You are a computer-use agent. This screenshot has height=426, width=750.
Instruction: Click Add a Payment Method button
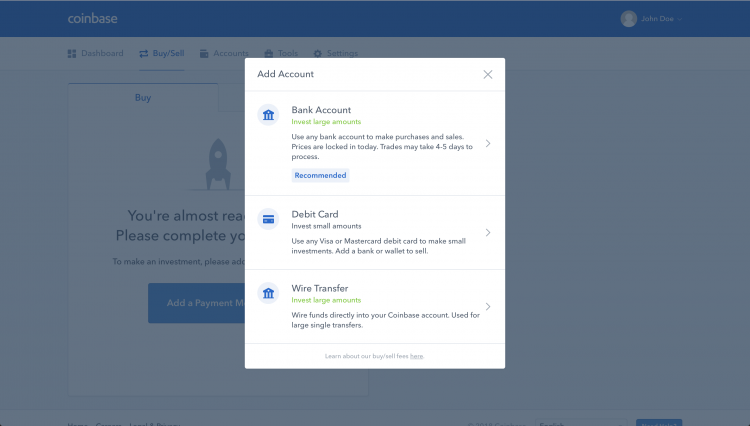pos(197,303)
